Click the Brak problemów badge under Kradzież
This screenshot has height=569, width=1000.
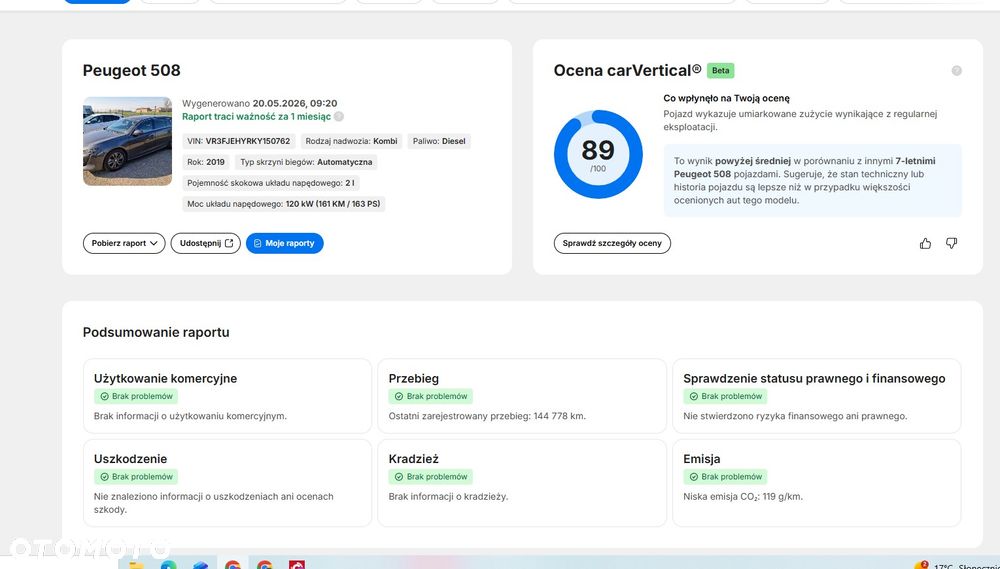coord(430,477)
